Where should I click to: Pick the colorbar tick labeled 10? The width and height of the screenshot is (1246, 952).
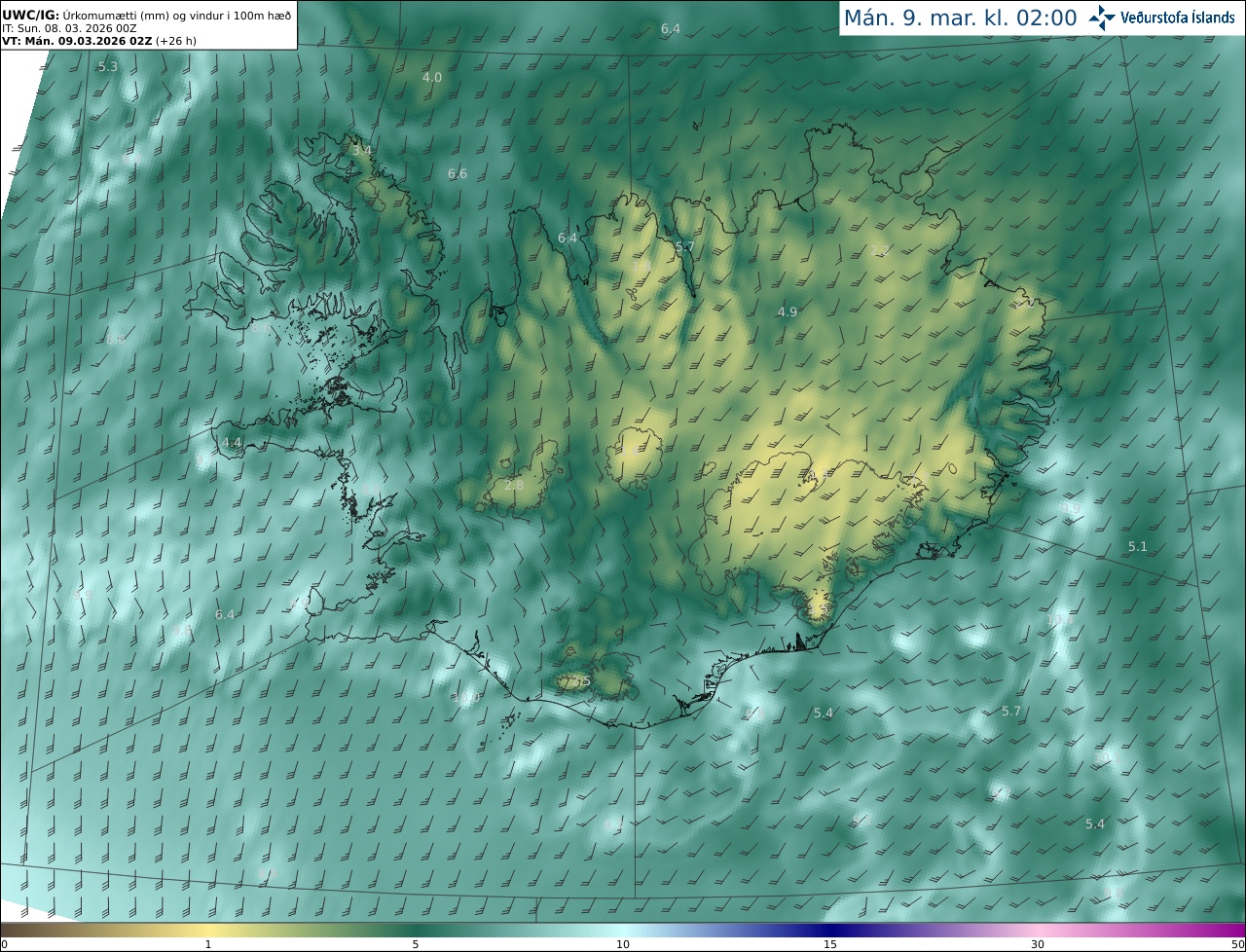click(623, 944)
